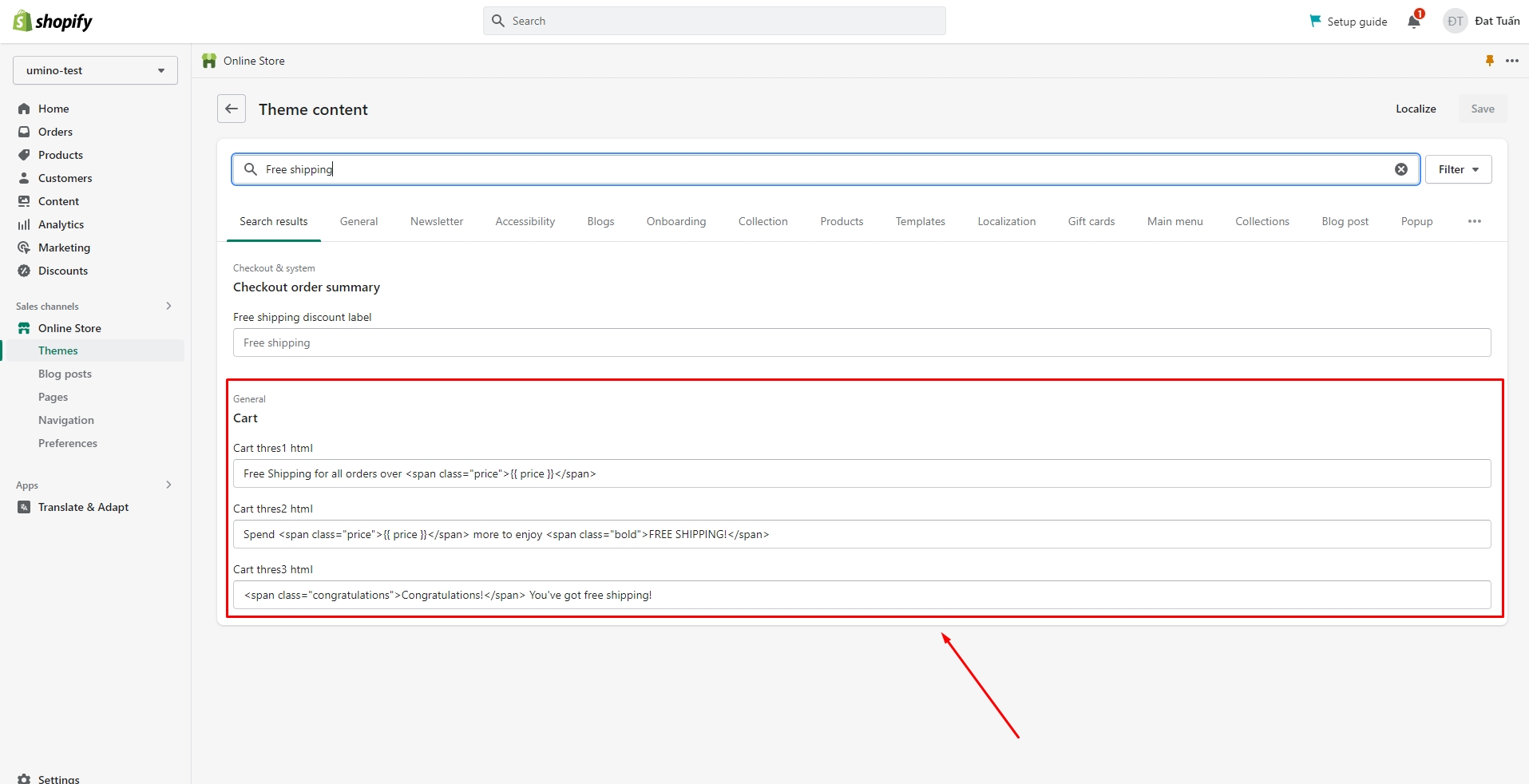Click the Shopify logo

pos(53,22)
